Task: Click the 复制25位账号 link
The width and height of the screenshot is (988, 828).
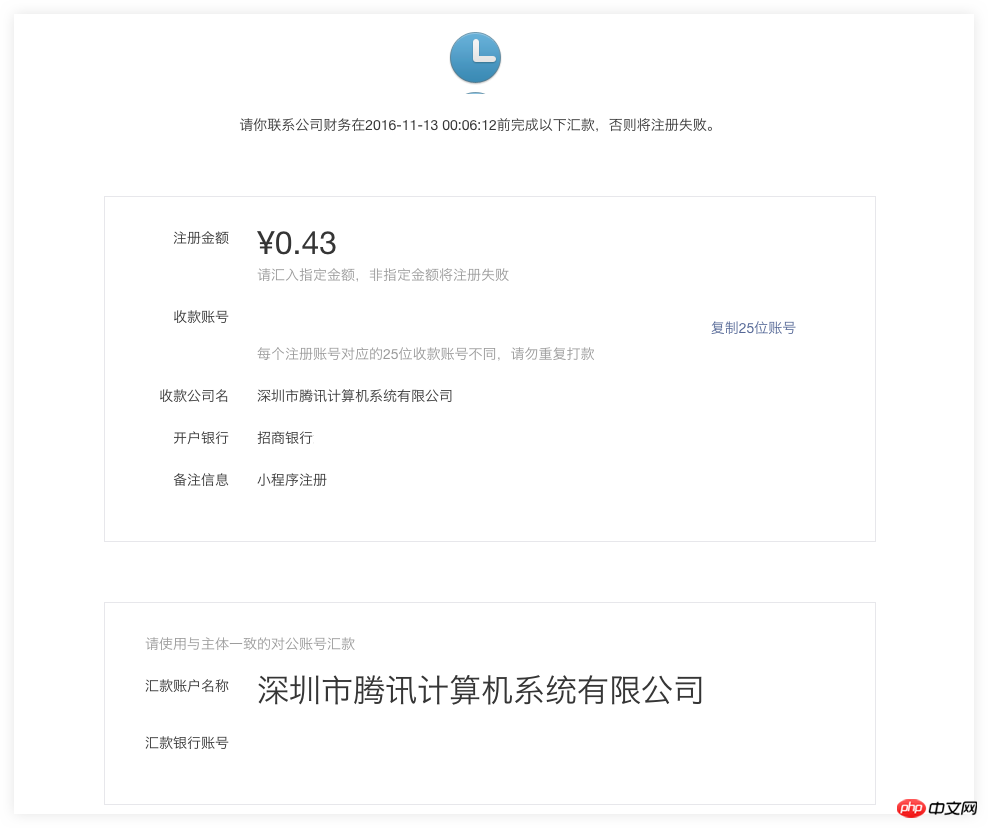Action: [x=753, y=328]
